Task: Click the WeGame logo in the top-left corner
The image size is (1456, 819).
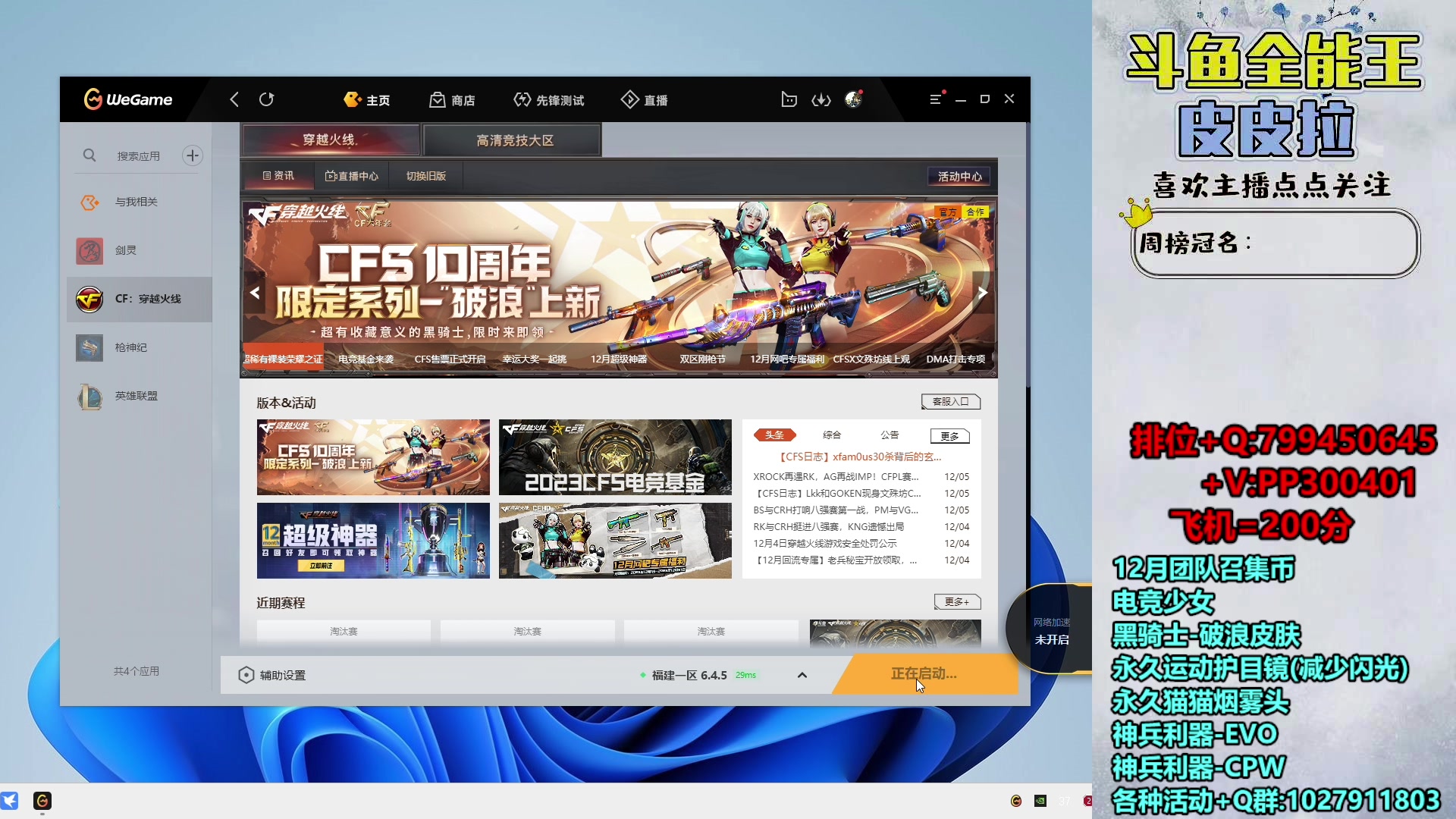Action: point(127,99)
